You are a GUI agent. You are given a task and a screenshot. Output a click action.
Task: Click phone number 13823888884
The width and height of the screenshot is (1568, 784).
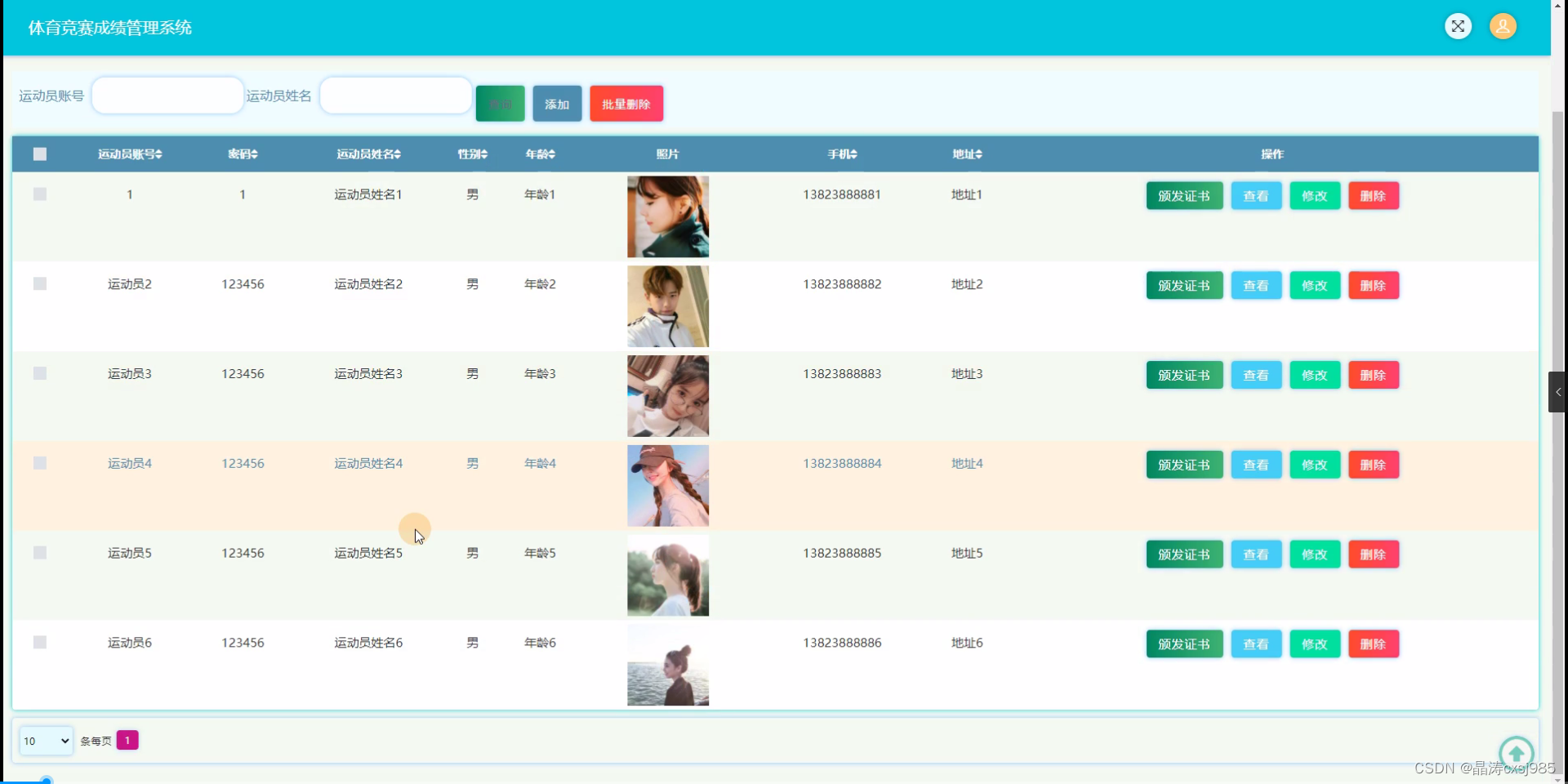842,464
